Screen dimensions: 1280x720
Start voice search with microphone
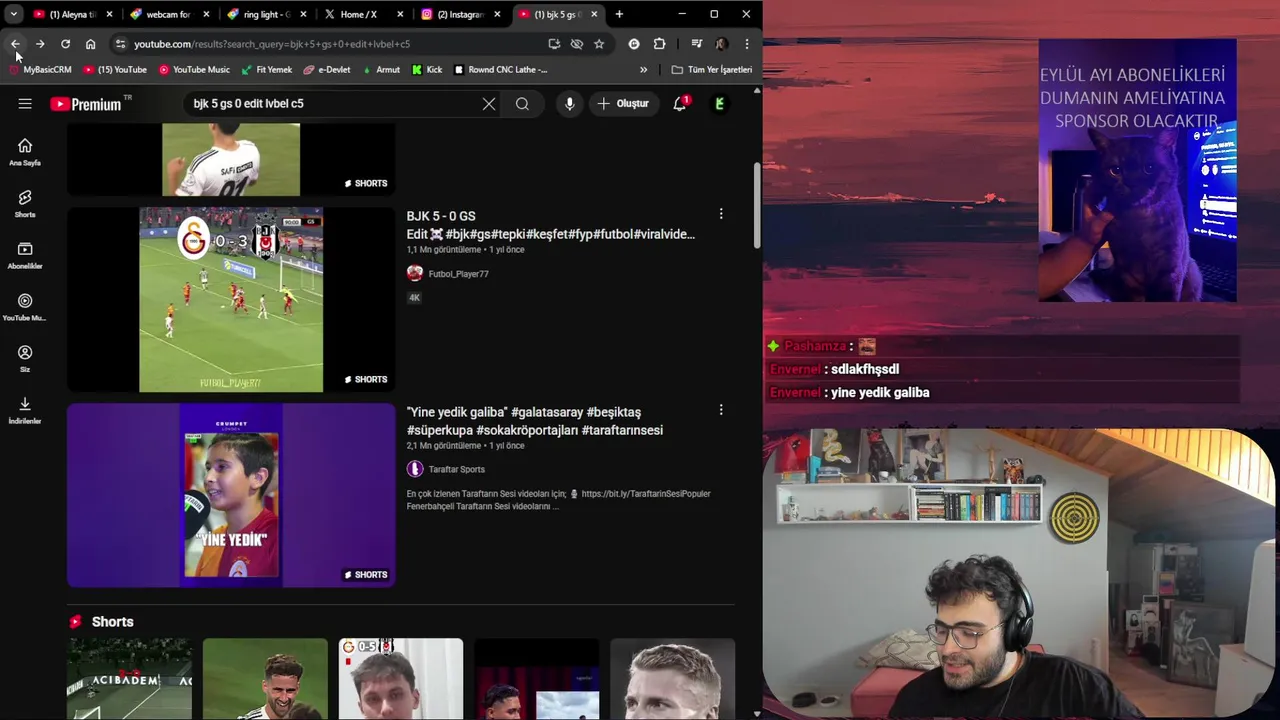point(569,103)
